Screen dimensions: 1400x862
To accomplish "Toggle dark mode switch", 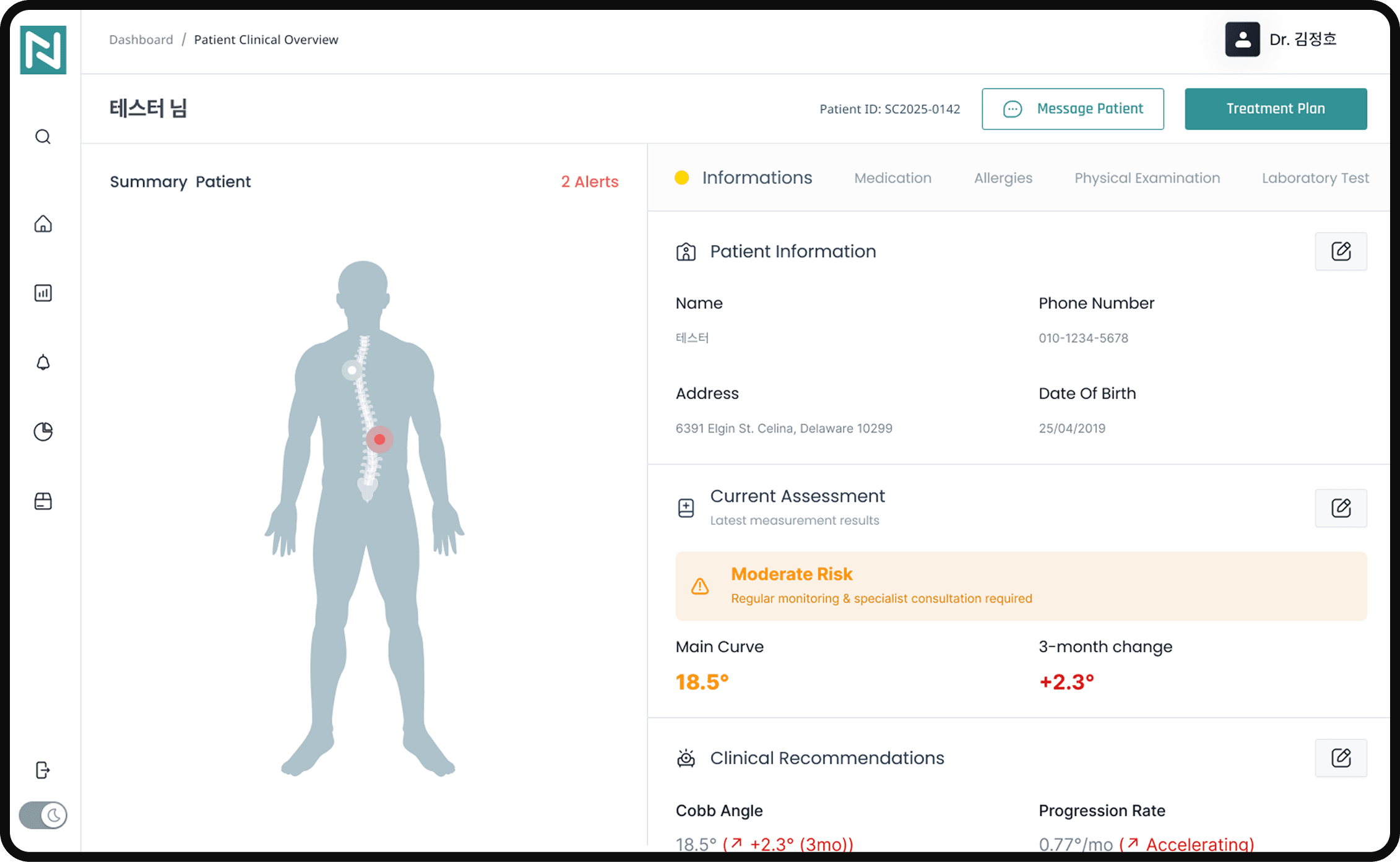I will point(43,815).
